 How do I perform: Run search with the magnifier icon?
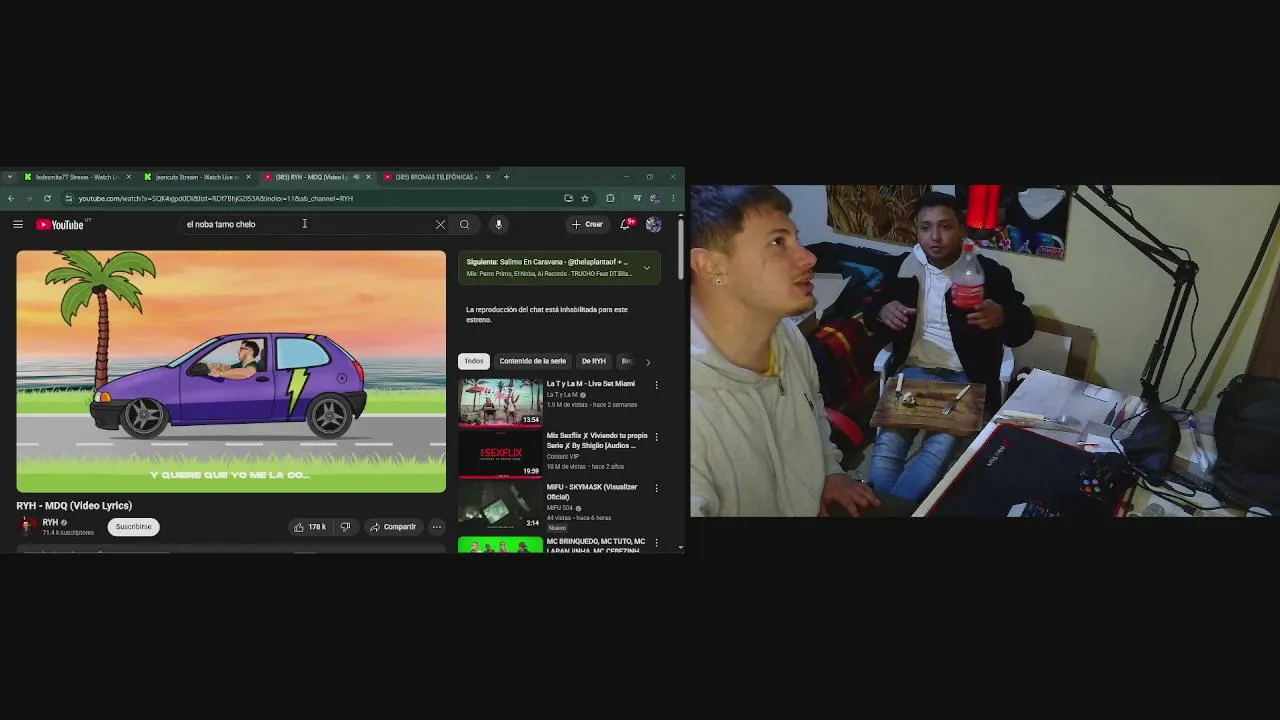[x=464, y=224]
